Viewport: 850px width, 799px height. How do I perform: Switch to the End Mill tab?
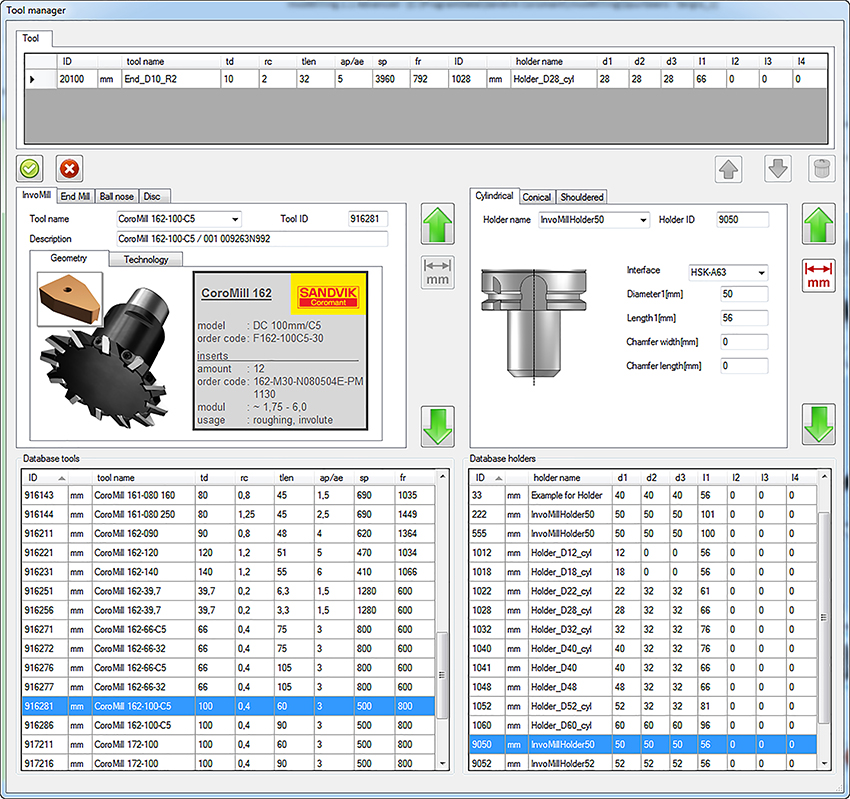coord(77,196)
